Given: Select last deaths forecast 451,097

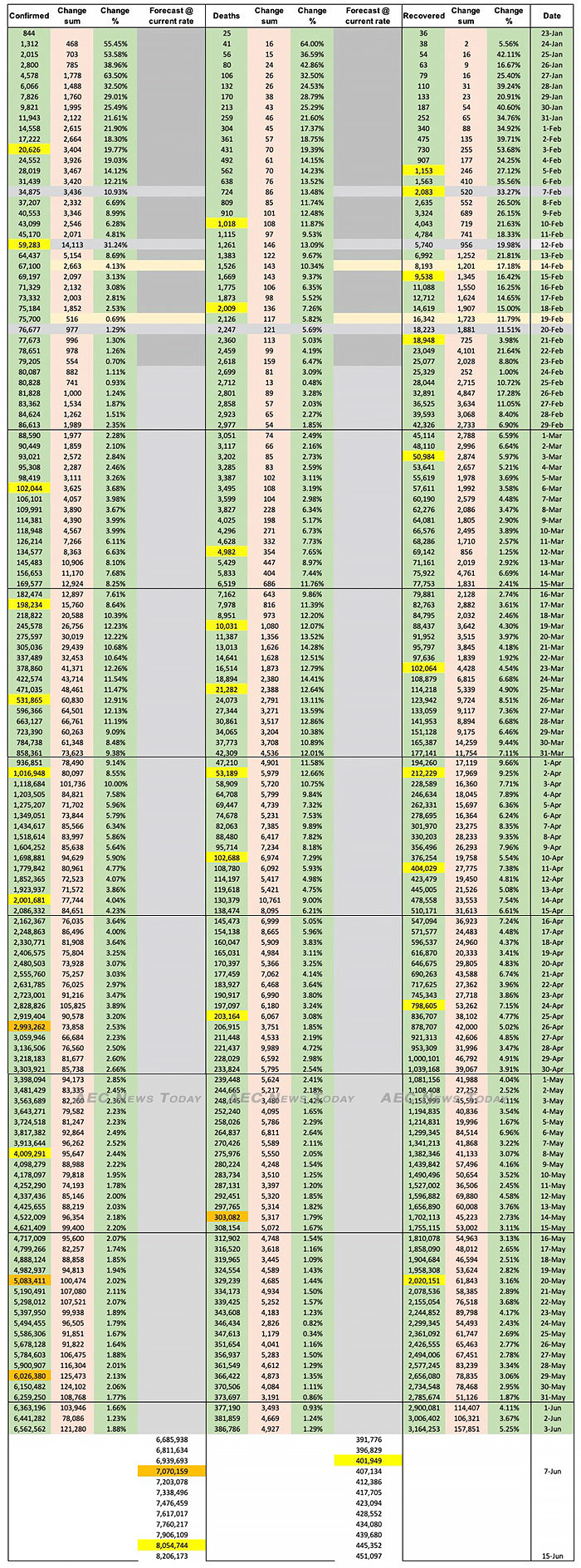Looking at the screenshot, I should pyautogui.click(x=369, y=1556).
